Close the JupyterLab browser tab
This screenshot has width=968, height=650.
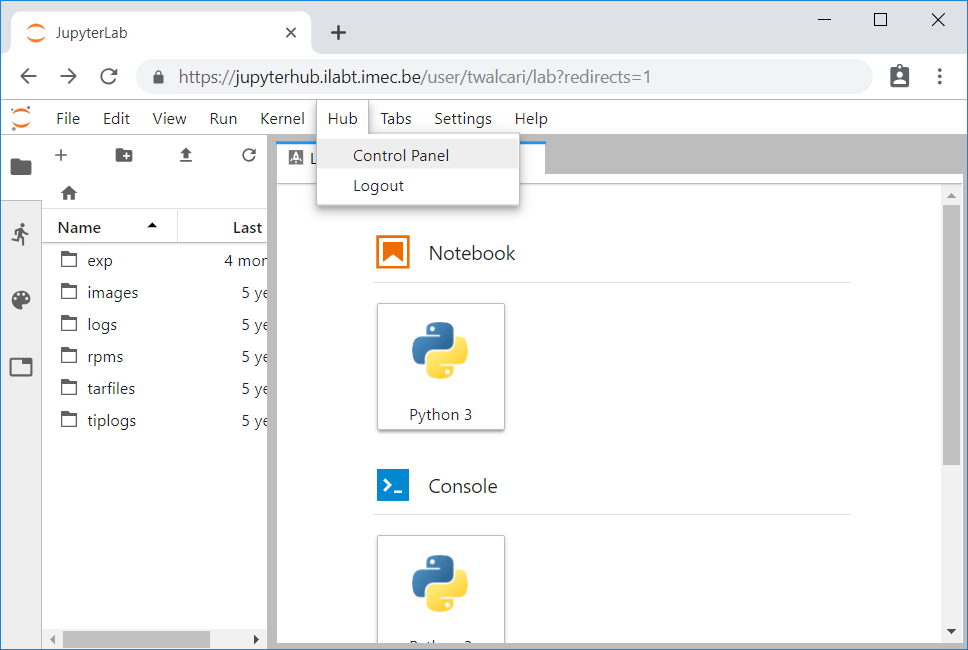coord(291,33)
